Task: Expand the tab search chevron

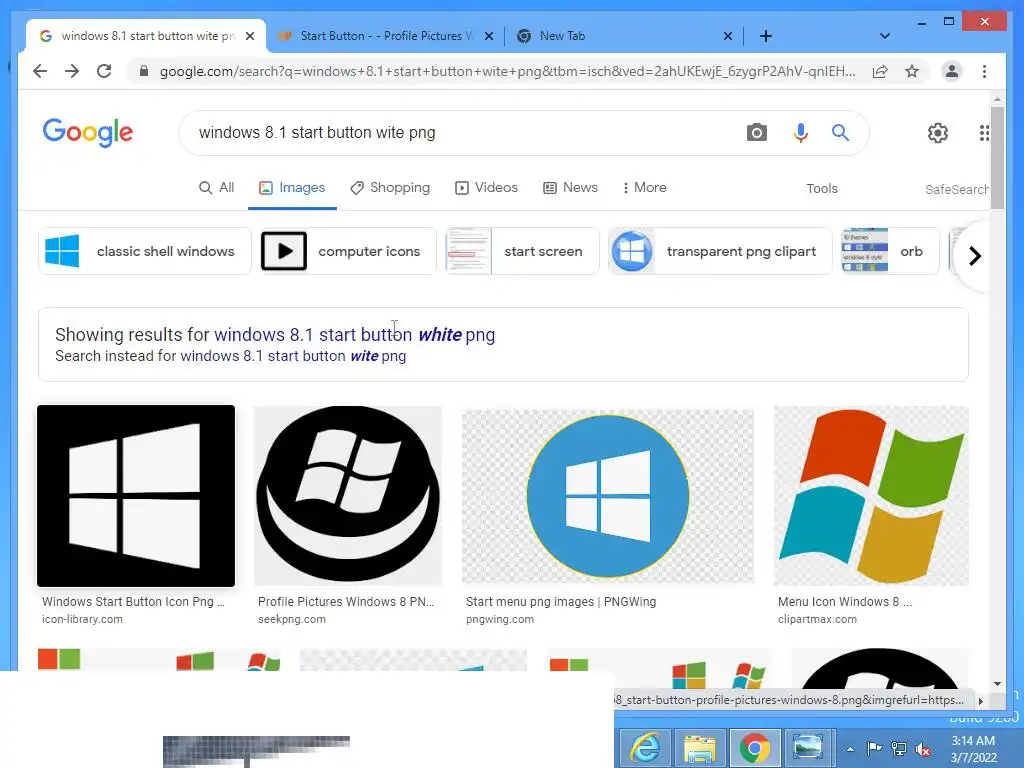Action: (884, 36)
